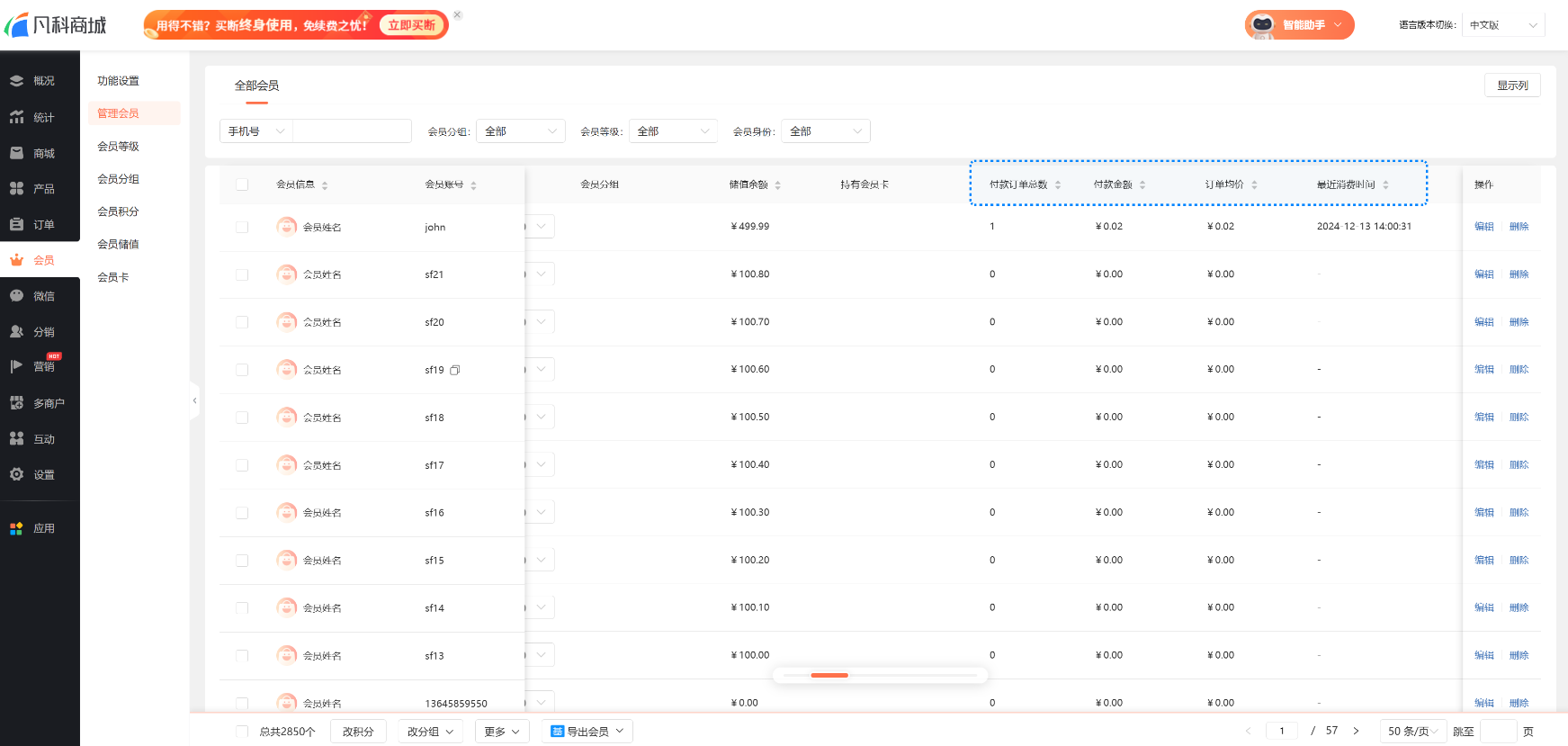Open the 商城 mall sidebar icon
This screenshot has width=1568, height=746.
click(x=16, y=153)
